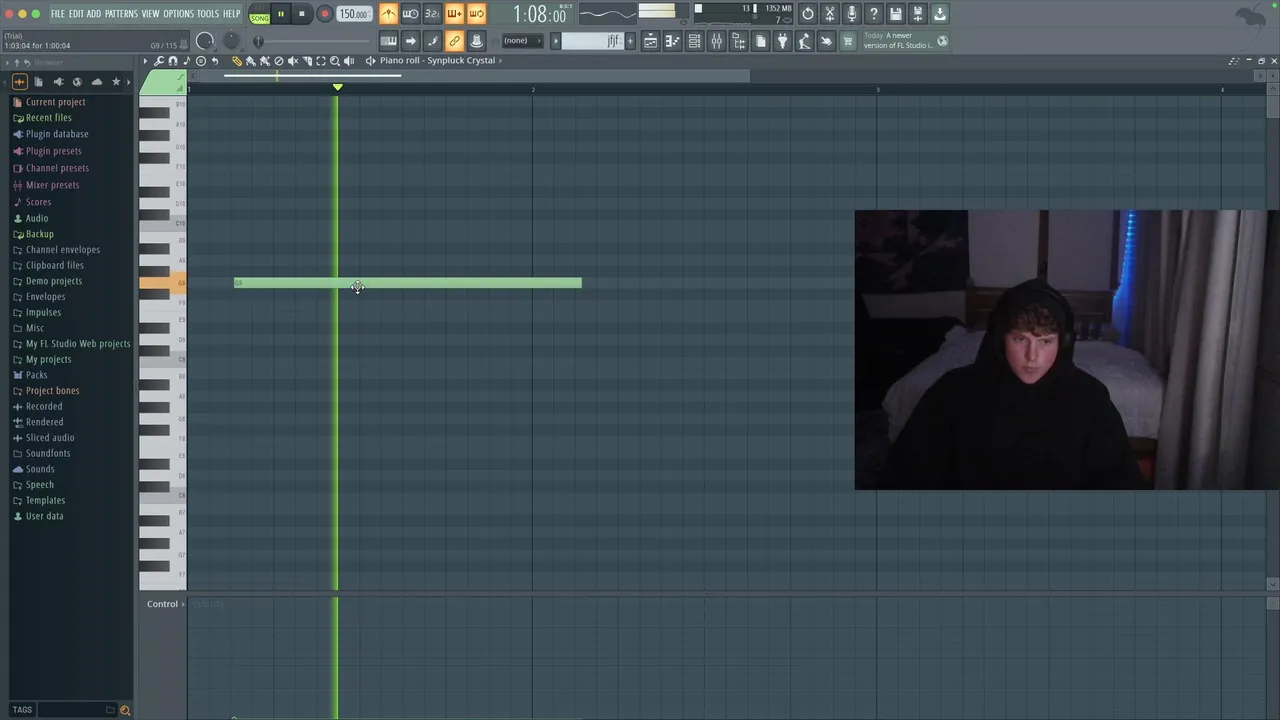Select the Zoom magnifier tool in piano roll
1280x720 pixels.
(x=335, y=61)
